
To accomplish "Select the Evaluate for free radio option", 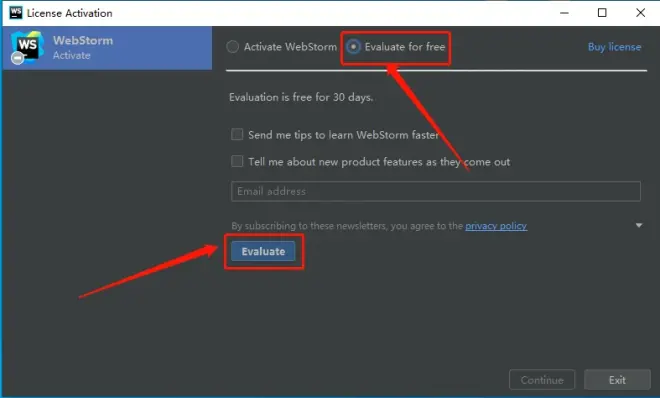I will pos(353,47).
